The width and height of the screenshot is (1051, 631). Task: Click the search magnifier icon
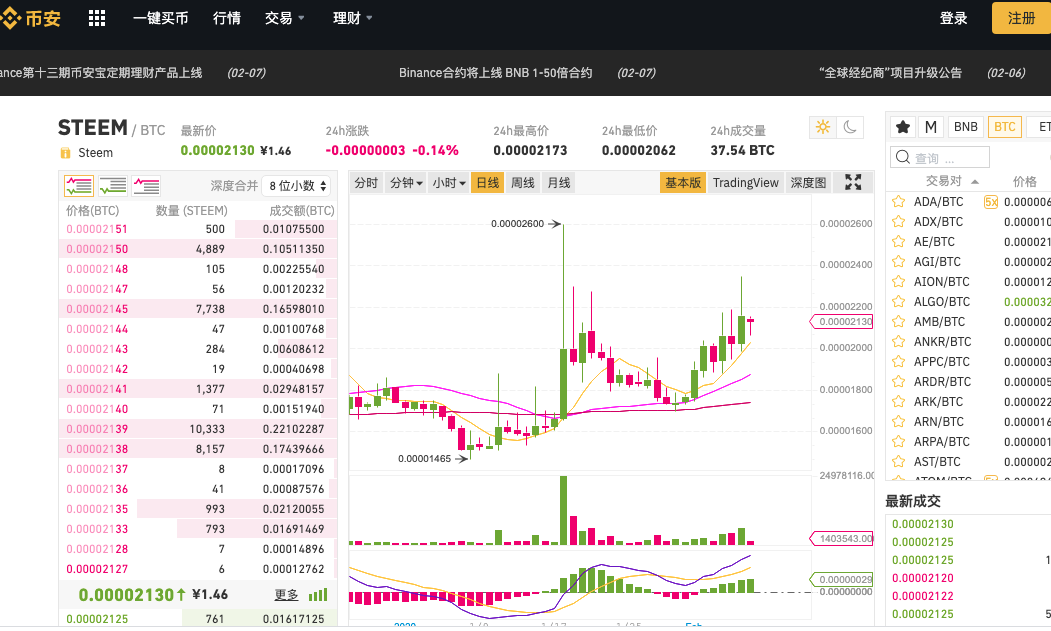(x=903, y=157)
